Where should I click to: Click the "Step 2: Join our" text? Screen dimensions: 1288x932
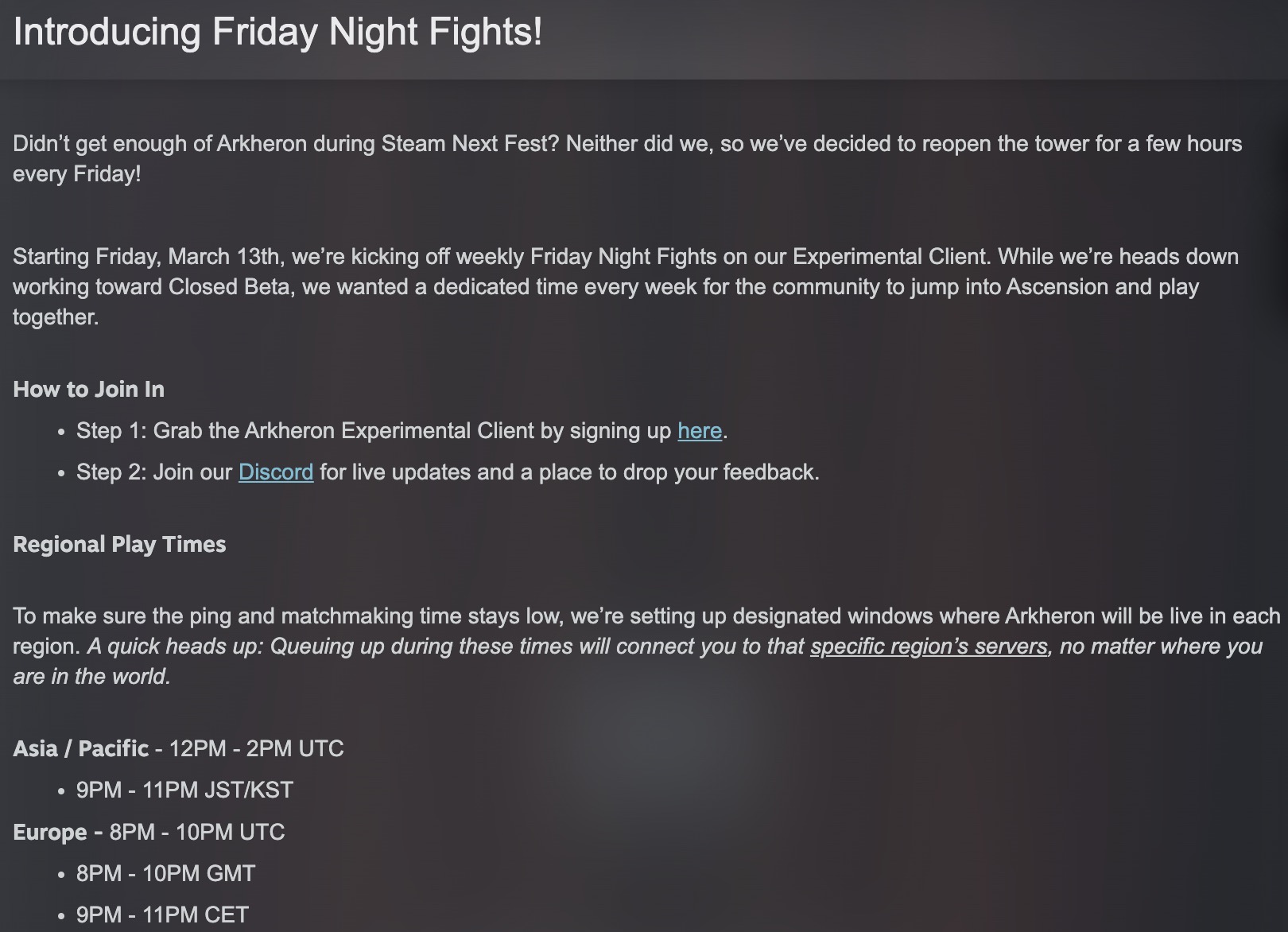click(x=154, y=472)
